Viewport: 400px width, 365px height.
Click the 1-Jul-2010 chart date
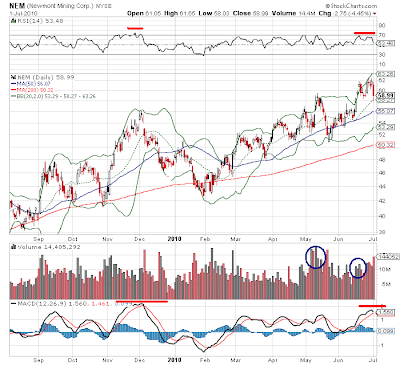click(x=23, y=14)
